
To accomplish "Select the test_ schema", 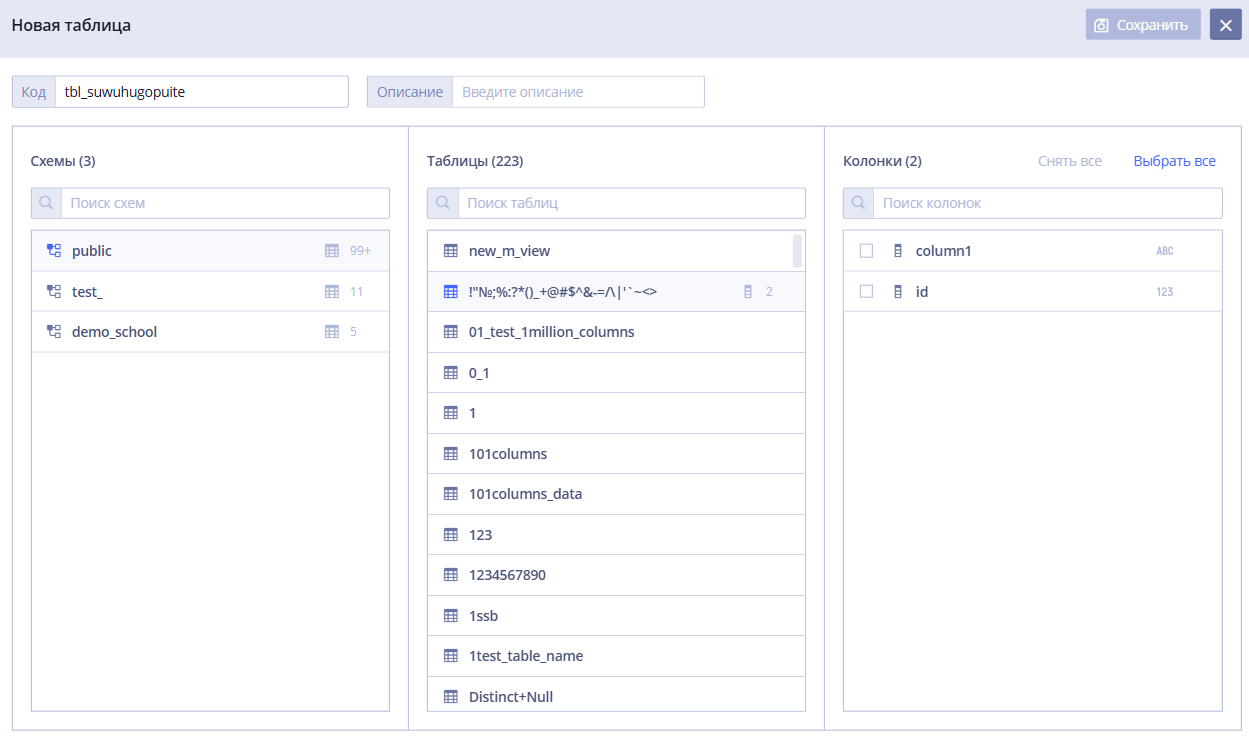I will point(210,292).
